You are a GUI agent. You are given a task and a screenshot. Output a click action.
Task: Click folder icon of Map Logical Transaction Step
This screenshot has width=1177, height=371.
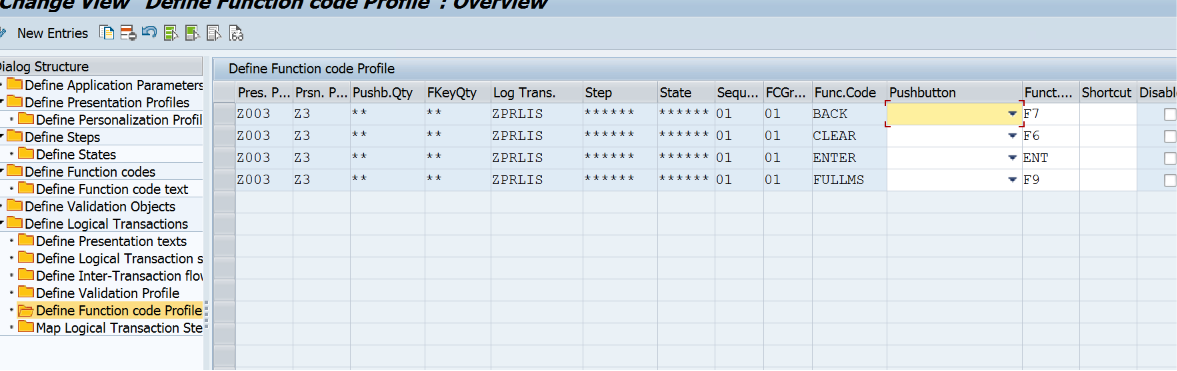click(26, 327)
